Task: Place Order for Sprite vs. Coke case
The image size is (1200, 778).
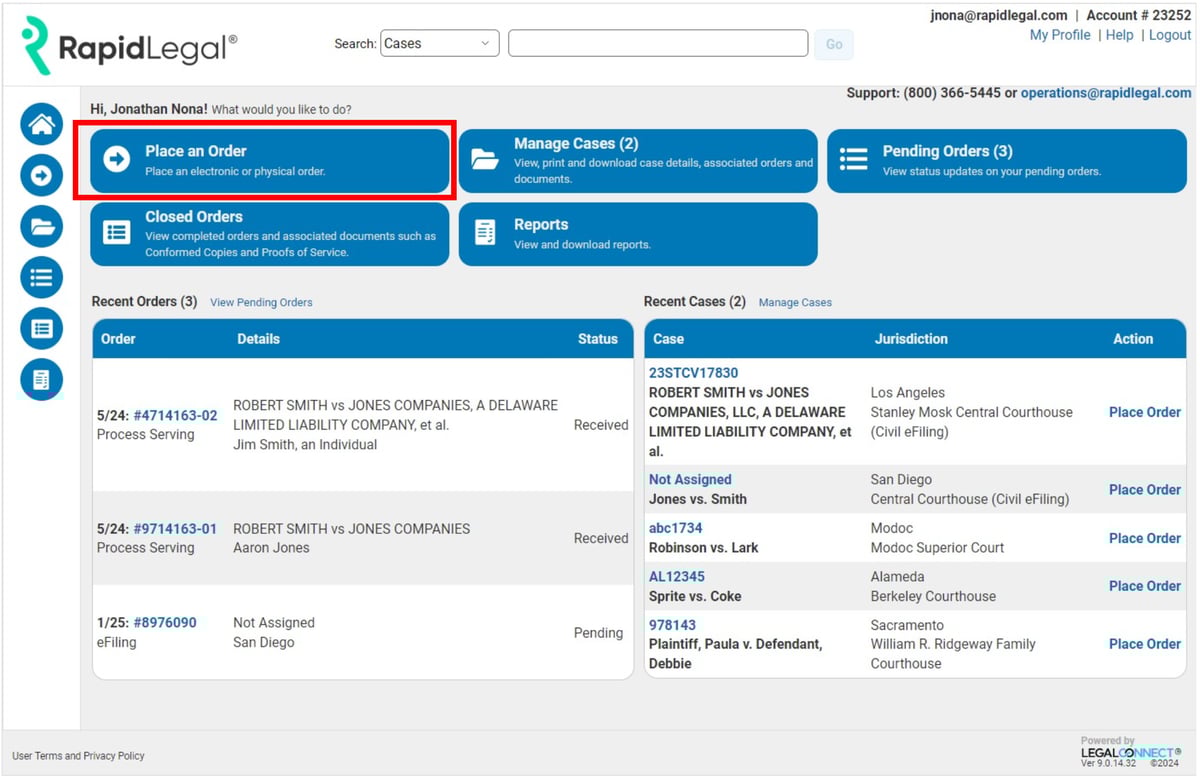Action: 1144,586
